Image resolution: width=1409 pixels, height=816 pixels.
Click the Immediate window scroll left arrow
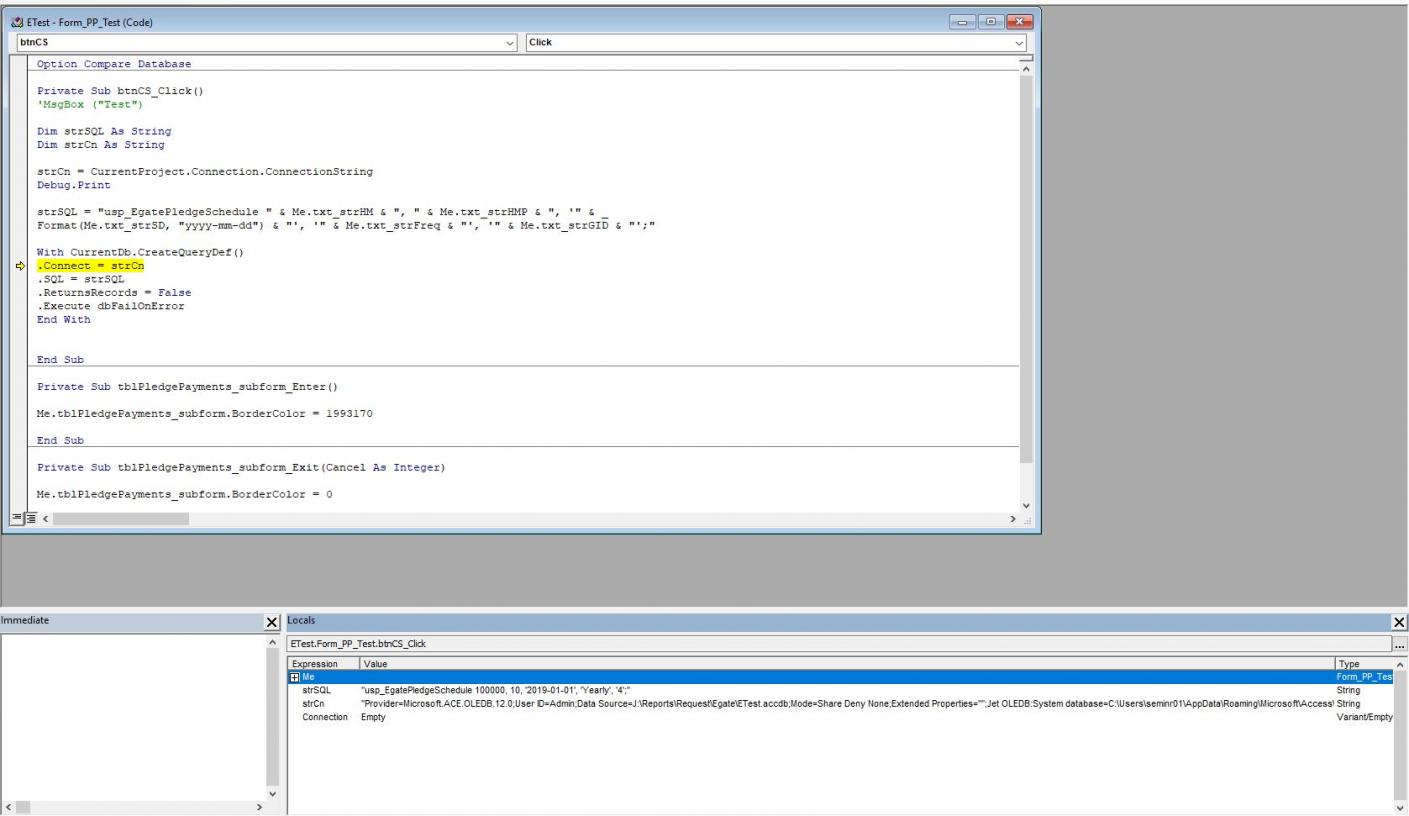pos(7,806)
